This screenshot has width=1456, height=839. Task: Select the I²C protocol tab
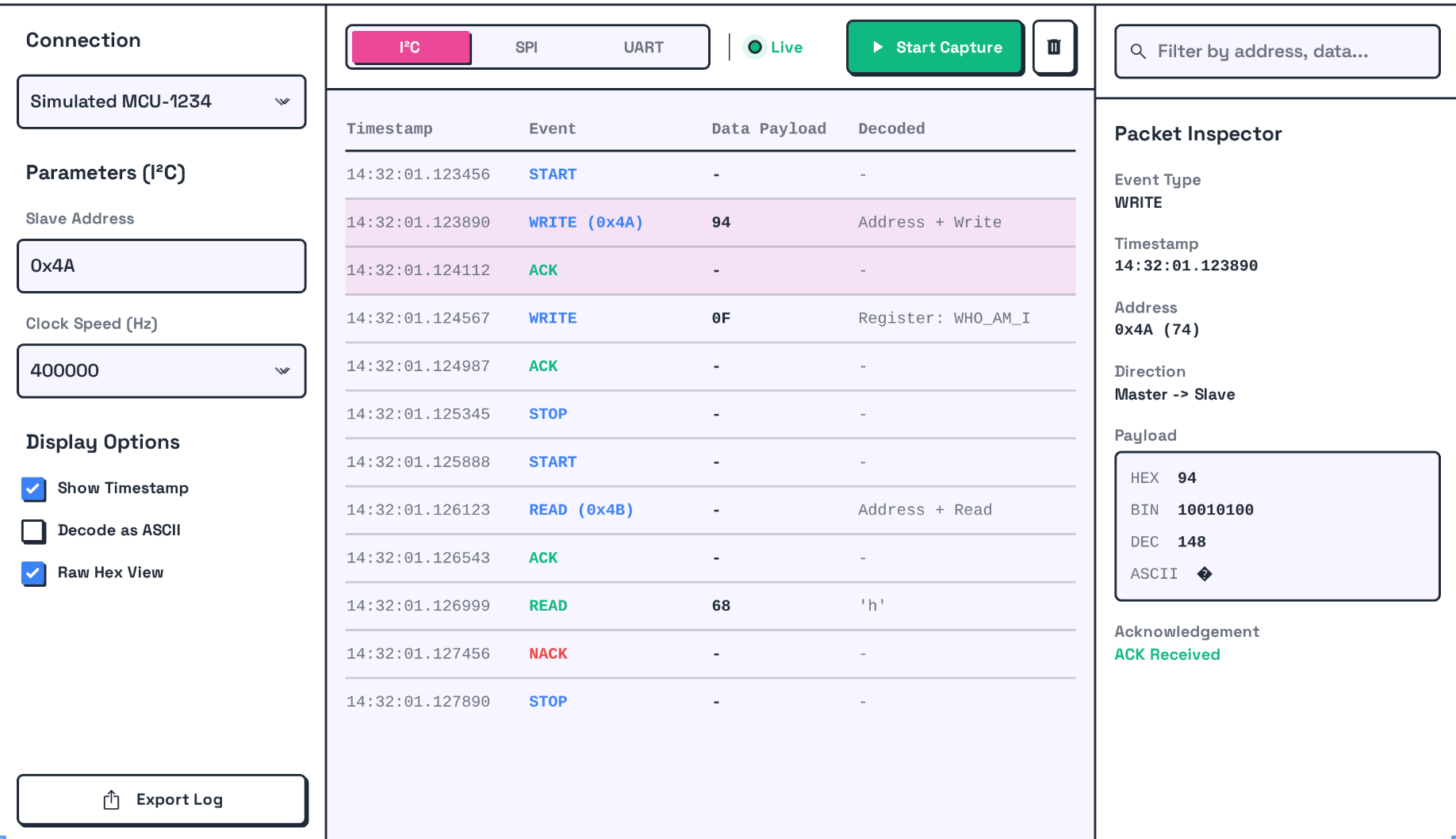[410, 48]
